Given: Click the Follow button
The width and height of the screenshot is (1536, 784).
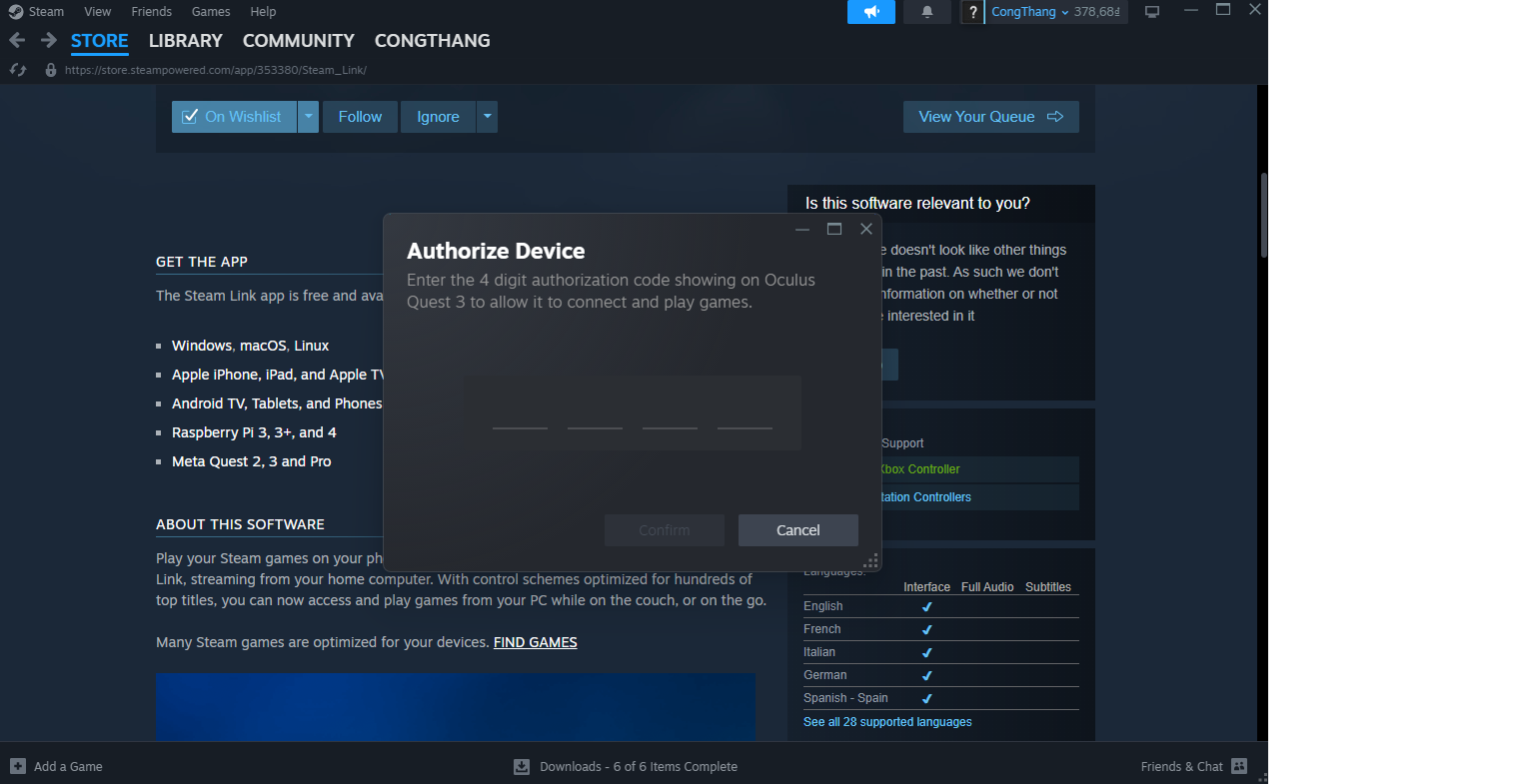Looking at the screenshot, I should 360,117.
